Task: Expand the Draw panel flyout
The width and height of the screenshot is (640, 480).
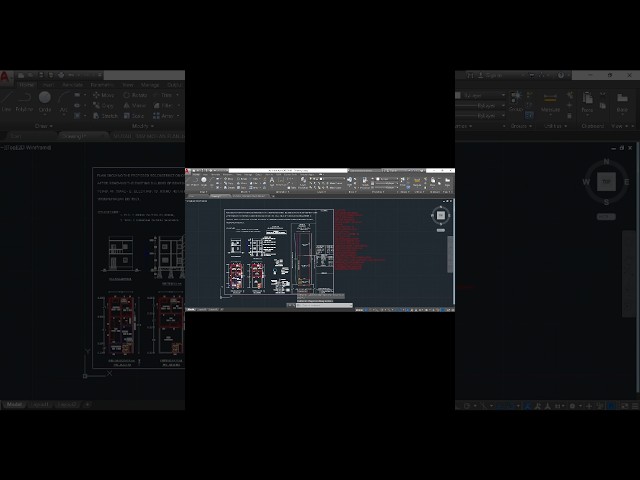Action: tap(44, 126)
